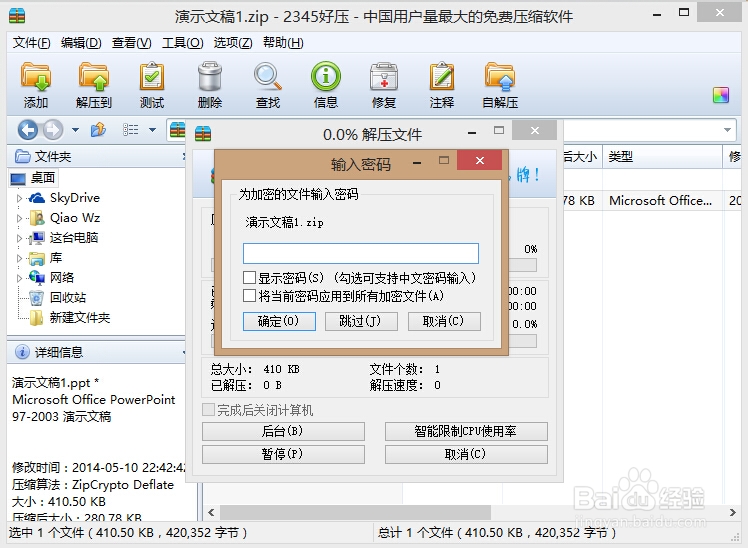Click the 修复 (Repair) toolbar icon
The image size is (748, 548).
pos(384,77)
